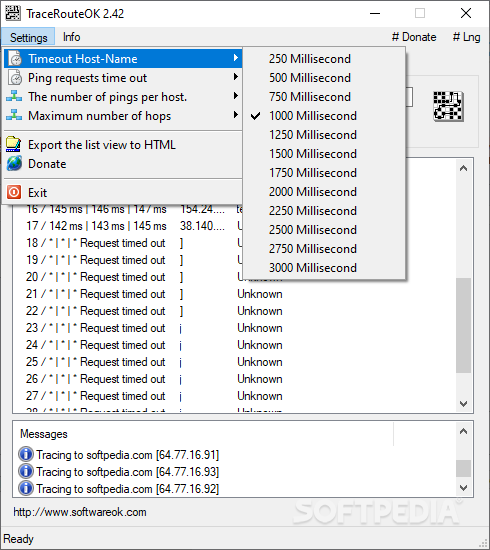Choose 250 Millisecond timeout
This screenshot has width=490, height=550.
pyautogui.click(x=324, y=59)
